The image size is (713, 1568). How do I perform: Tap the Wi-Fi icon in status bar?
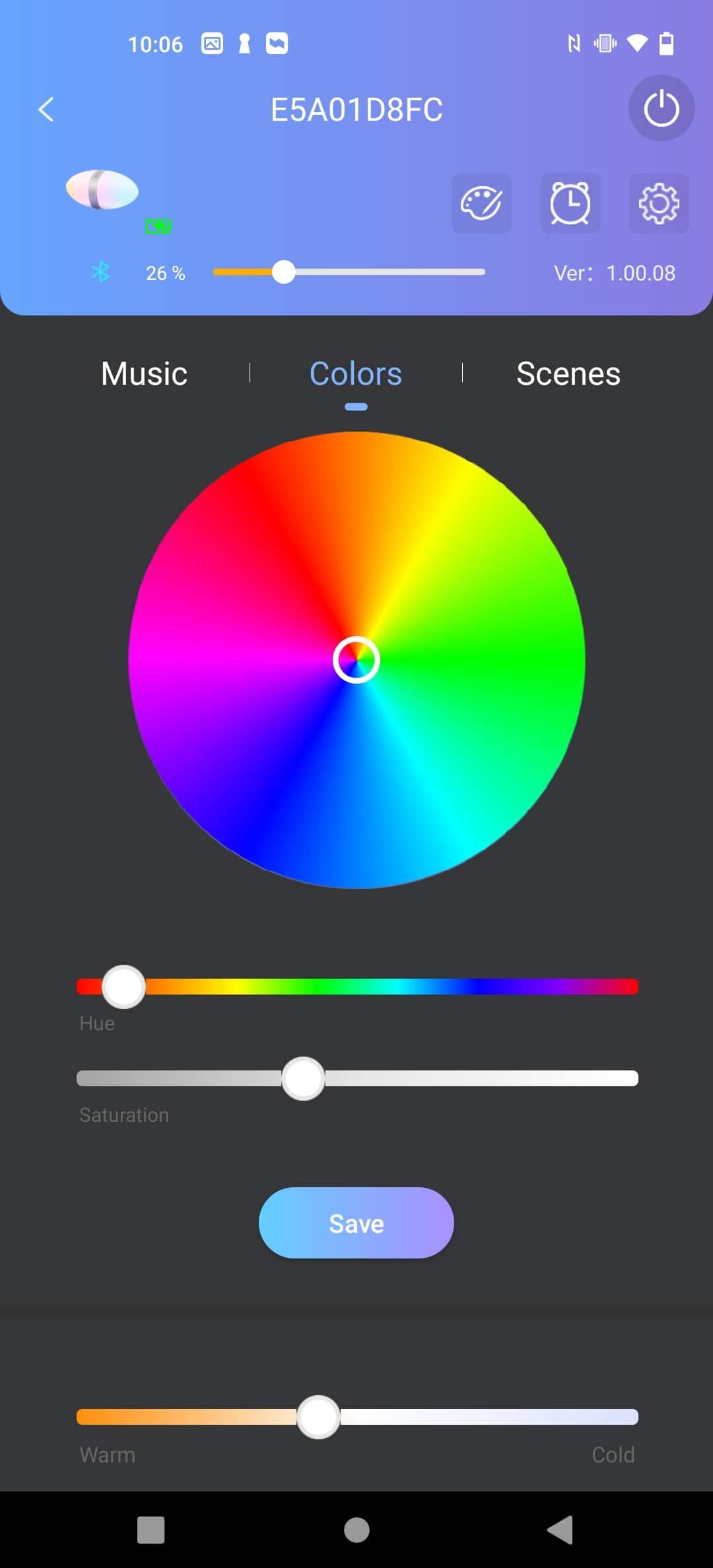(637, 44)
